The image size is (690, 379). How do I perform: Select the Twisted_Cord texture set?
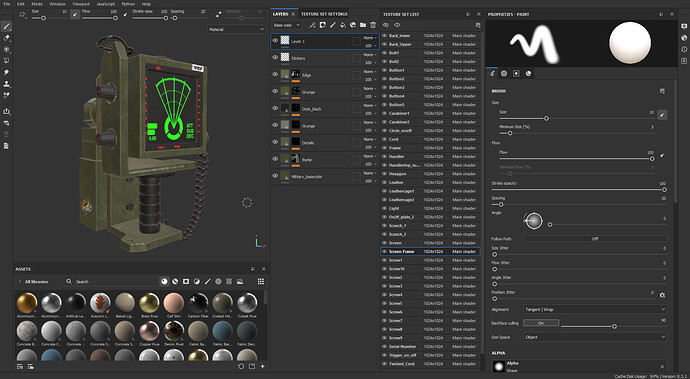coord(430,364)
